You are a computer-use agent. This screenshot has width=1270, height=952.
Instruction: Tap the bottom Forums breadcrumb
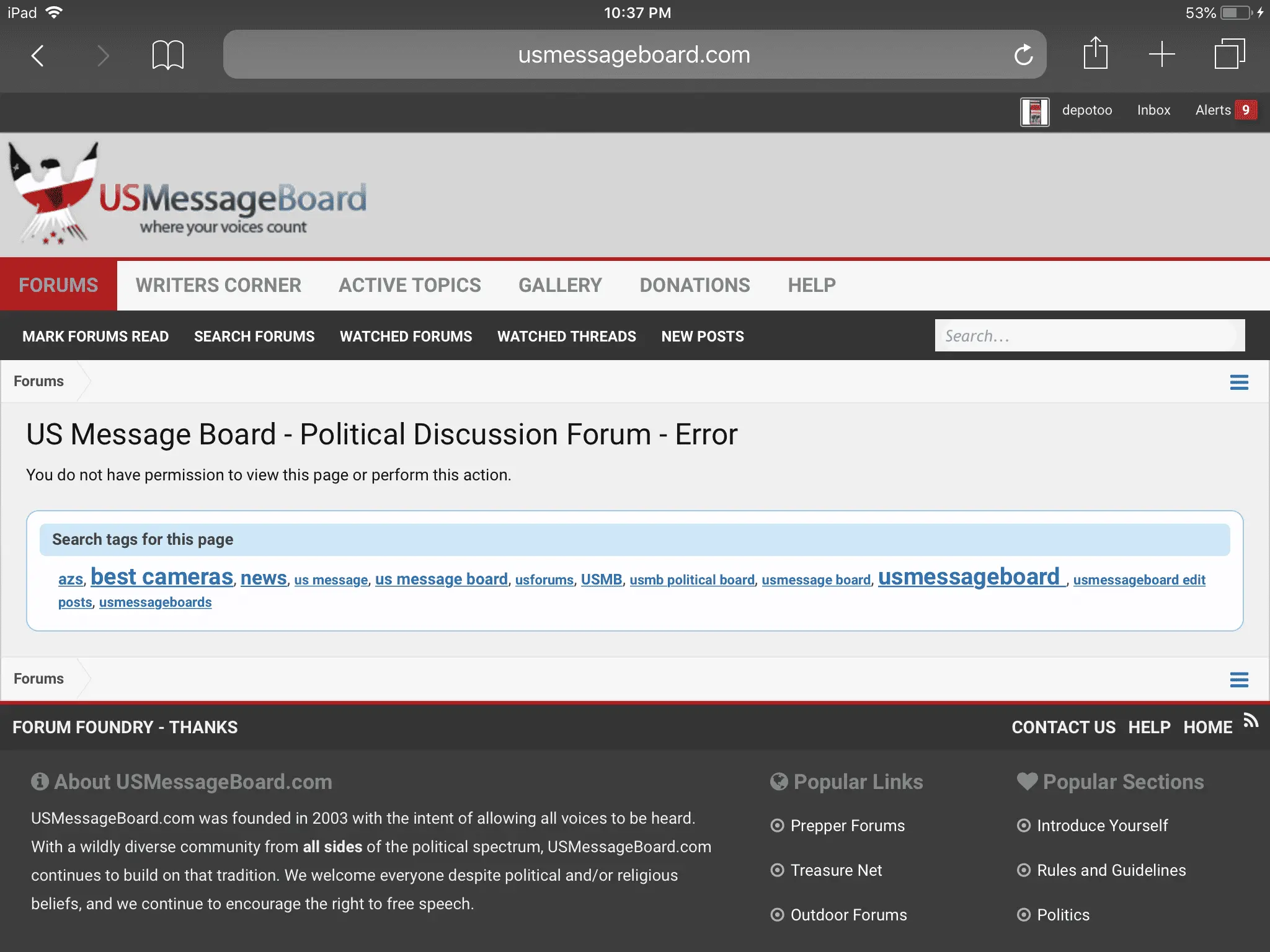(38, 679)
